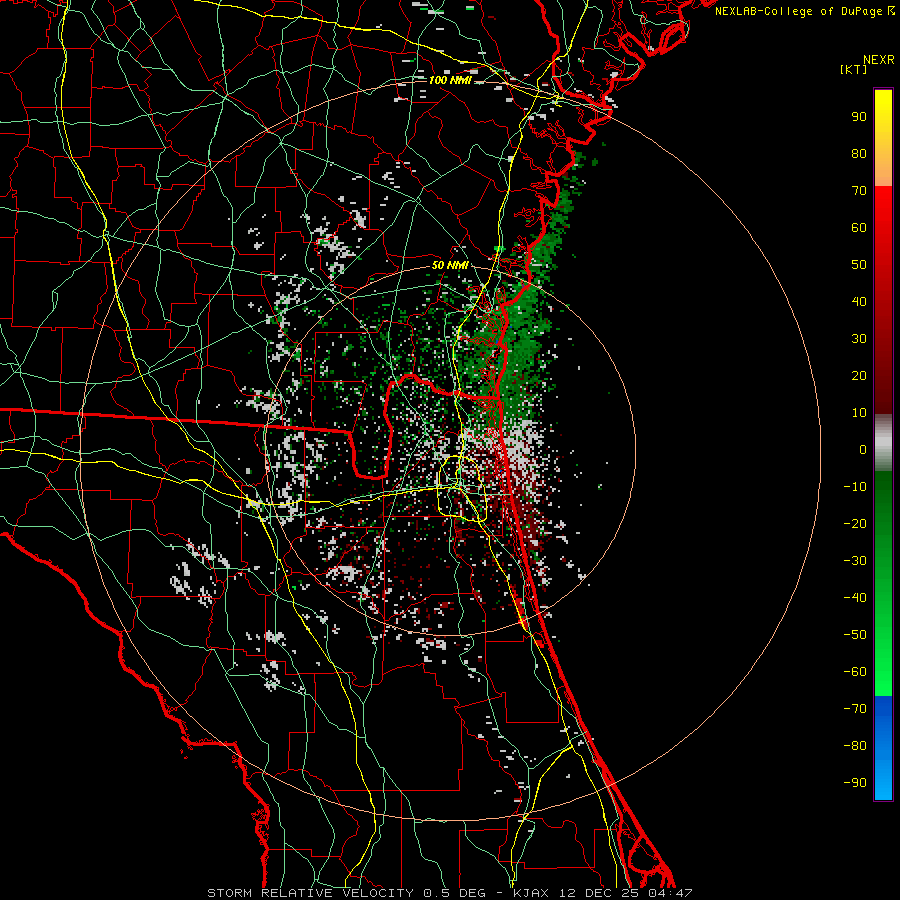The image size is (900, 900).
Task: Select the 50 NMI range ring label
Action: [x=450, y=265]
